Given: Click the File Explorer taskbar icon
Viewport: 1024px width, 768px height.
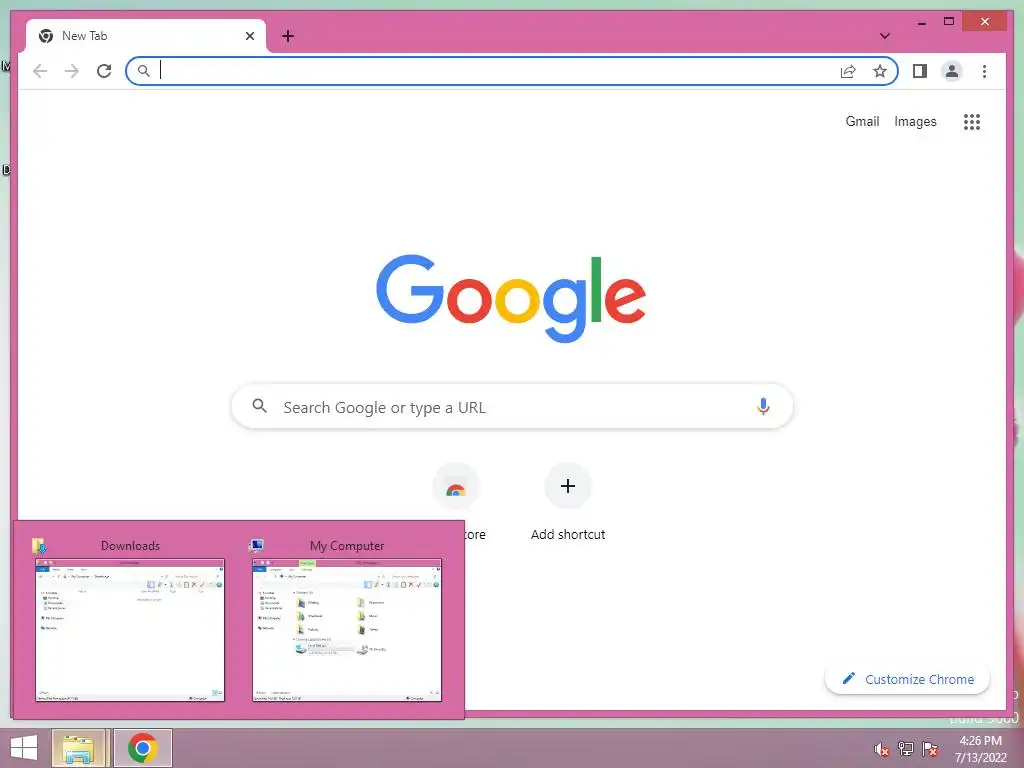Looking at the screenshot, I should pyautogui.click(x=78, y=748).
